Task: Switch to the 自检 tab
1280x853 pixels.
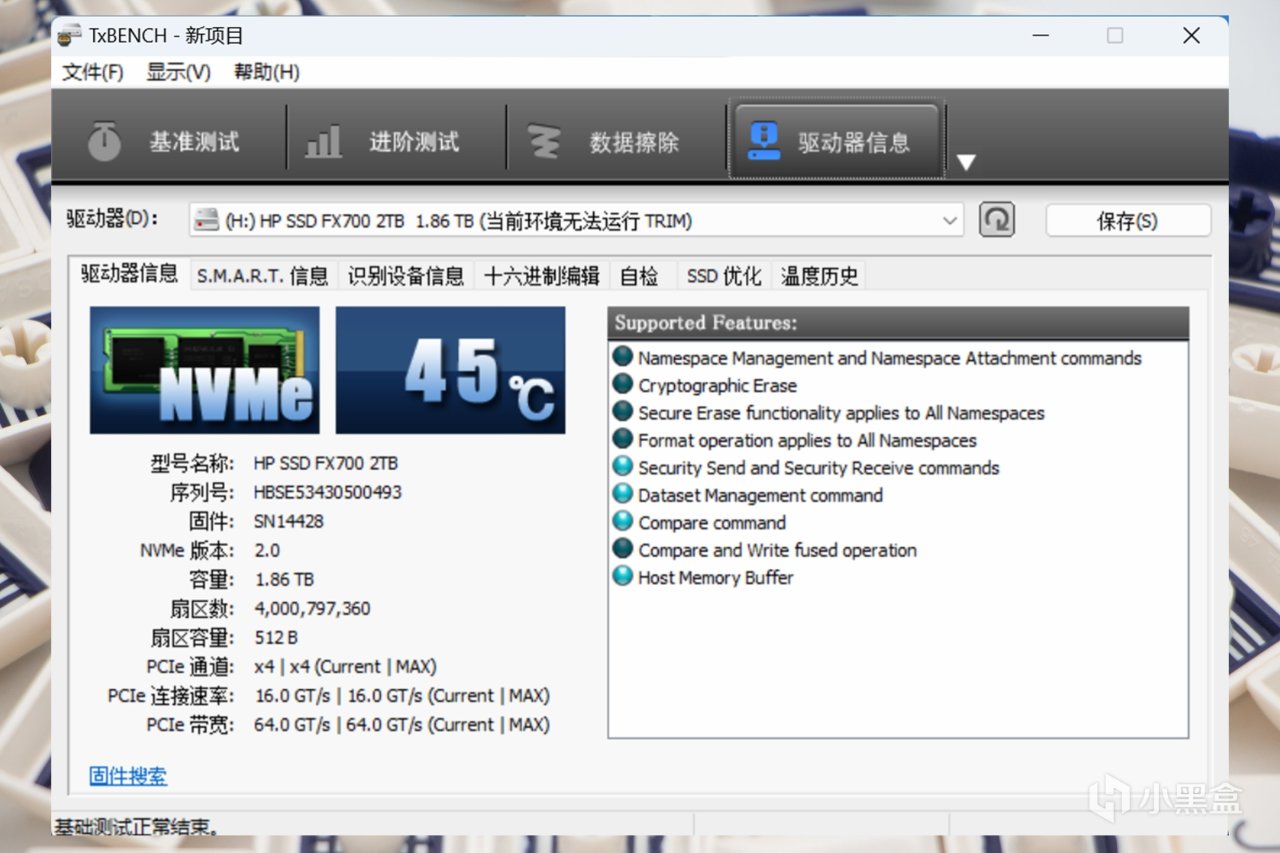Action: pyautogui.click(x=640, y=276)
